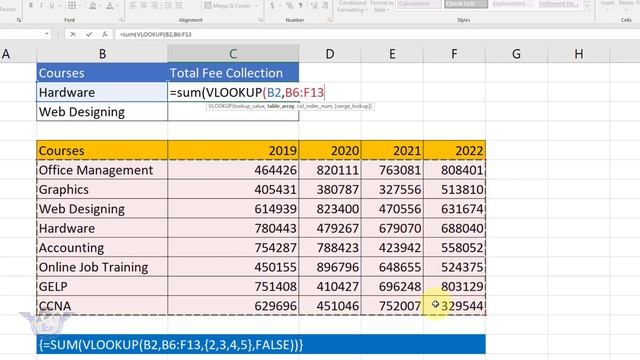Click the Merge & Center button
The height and width of the screenshot is (360, 640).
(x=228, y=5)
